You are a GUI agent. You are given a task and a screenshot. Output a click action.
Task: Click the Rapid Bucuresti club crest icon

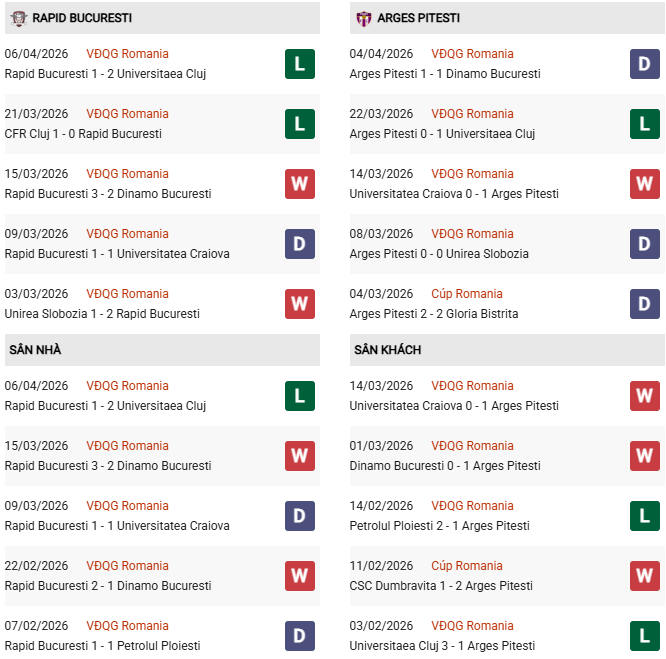click(18, 18)
